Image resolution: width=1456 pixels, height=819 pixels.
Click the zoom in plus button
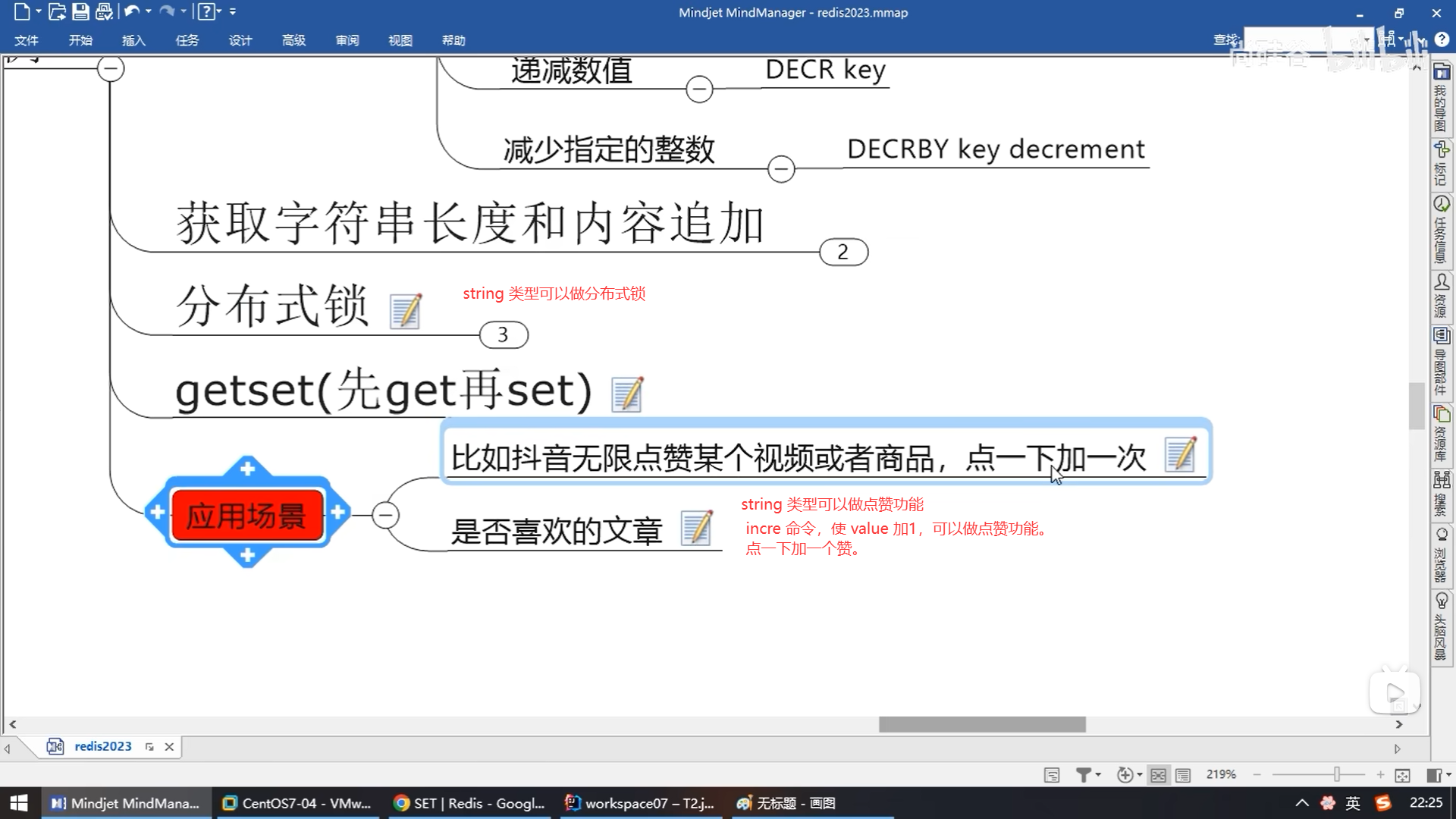(1381, 774)
